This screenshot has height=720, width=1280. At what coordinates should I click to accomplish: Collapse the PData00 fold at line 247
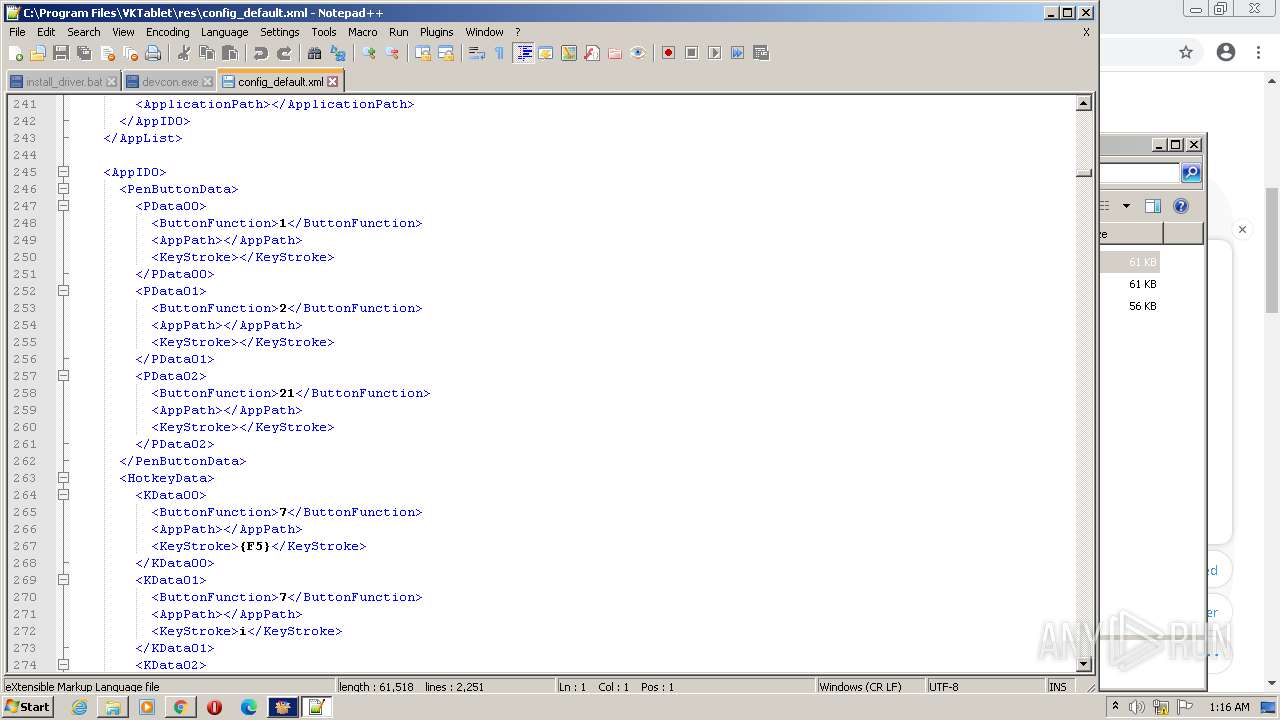[63, 206]
